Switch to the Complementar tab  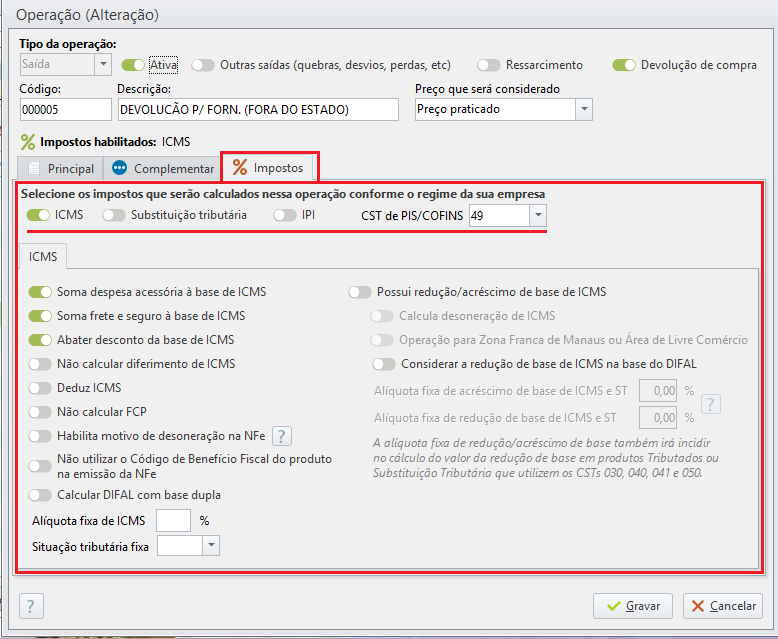tap(163, 169)
